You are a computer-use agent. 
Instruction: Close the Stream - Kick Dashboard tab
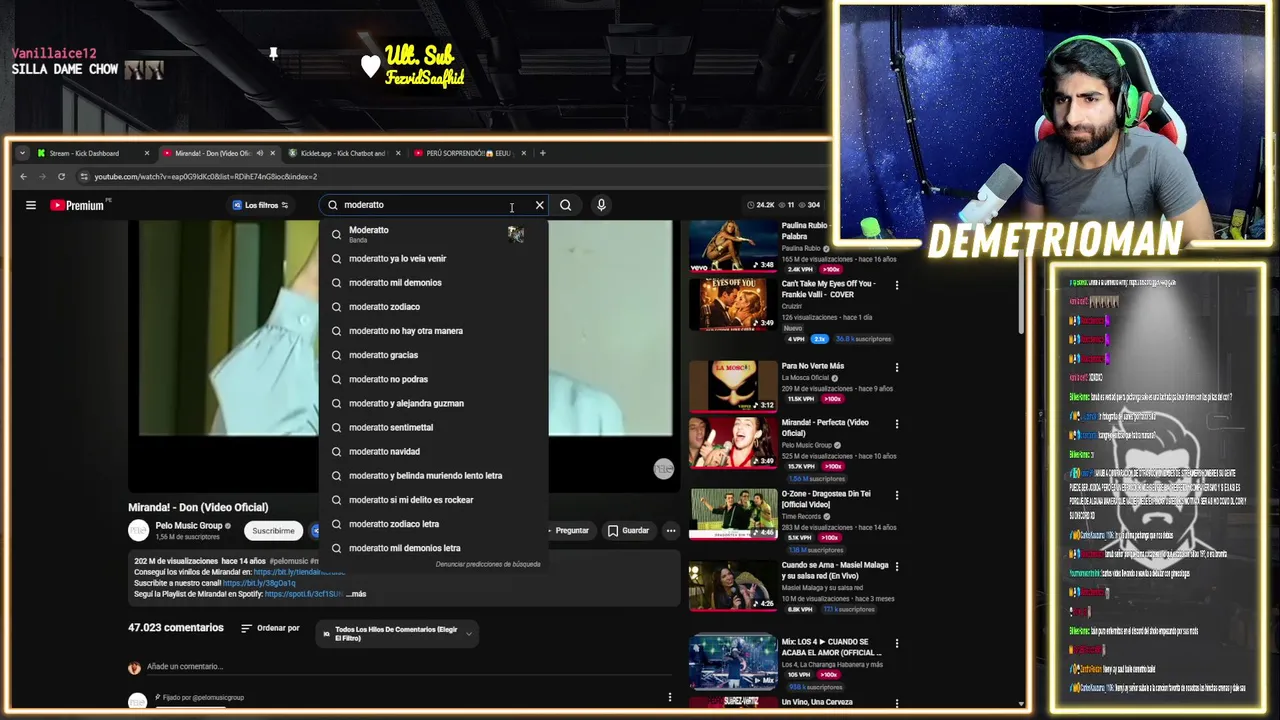coord(147,153)
